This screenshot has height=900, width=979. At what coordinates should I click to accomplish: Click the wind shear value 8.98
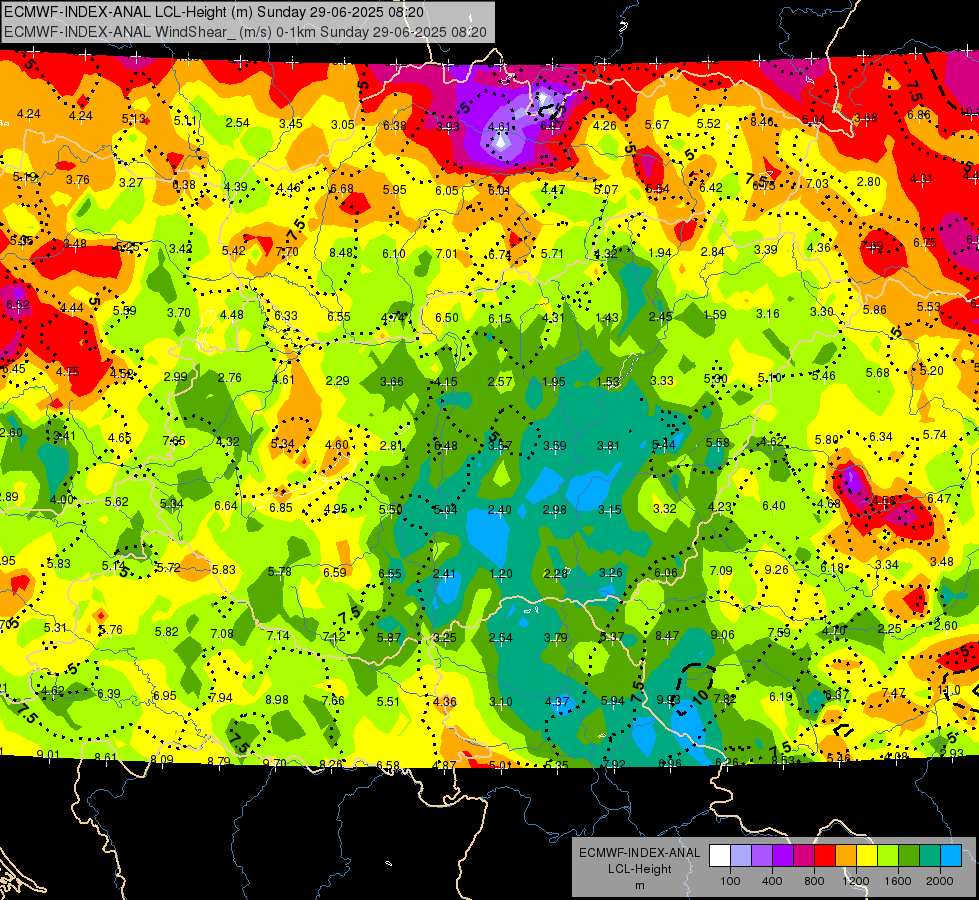click(277, 700)
